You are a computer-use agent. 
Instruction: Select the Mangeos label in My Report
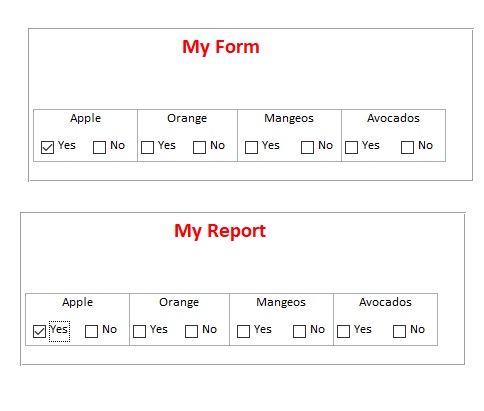(281, 302)
